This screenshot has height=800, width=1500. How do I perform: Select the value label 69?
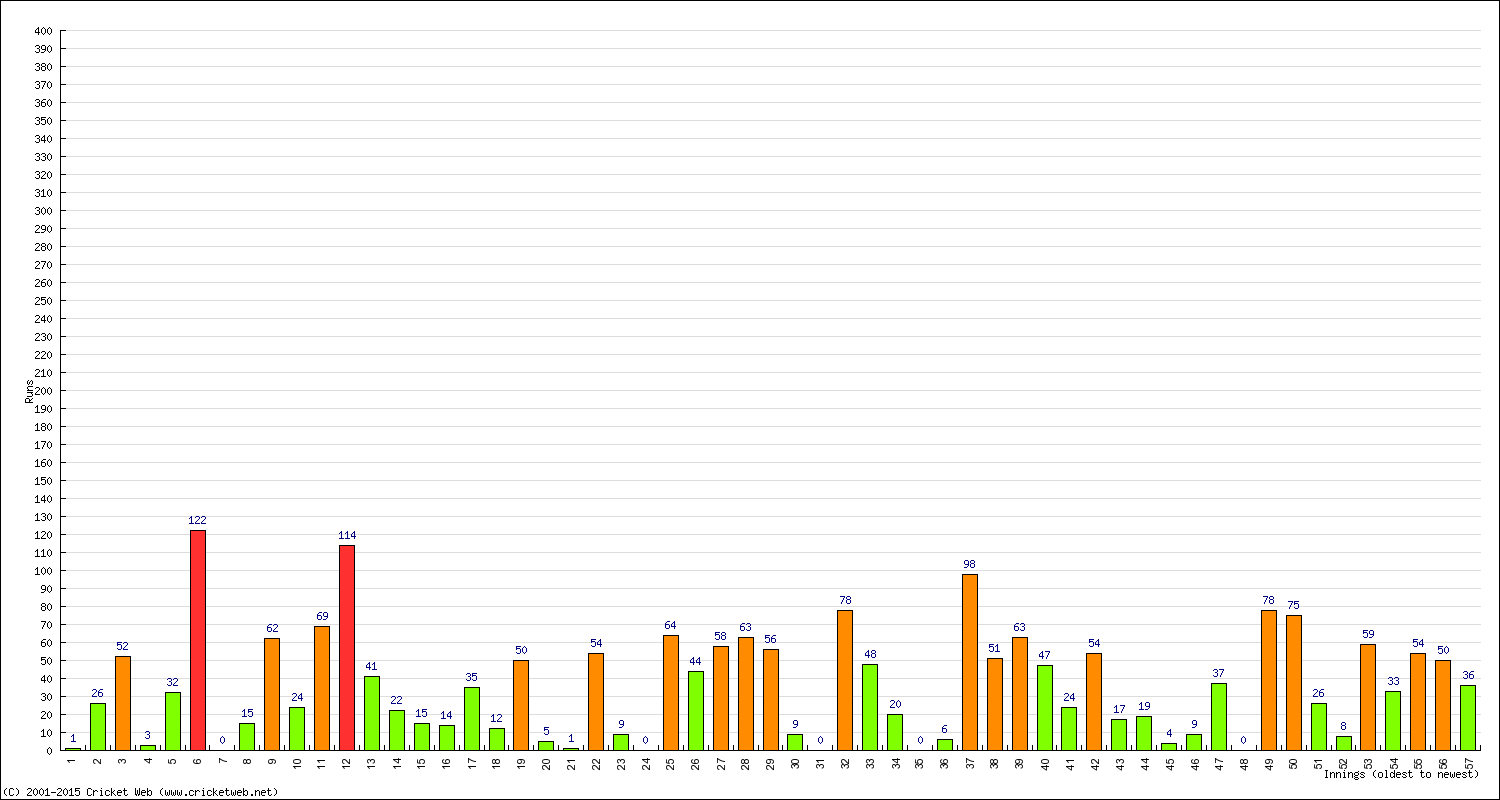pos(322,616)
